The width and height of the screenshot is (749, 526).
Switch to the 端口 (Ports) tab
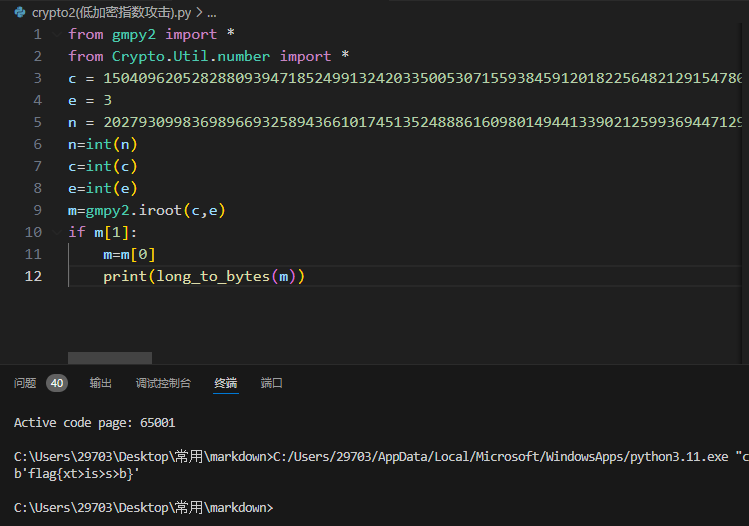point(272,383)
